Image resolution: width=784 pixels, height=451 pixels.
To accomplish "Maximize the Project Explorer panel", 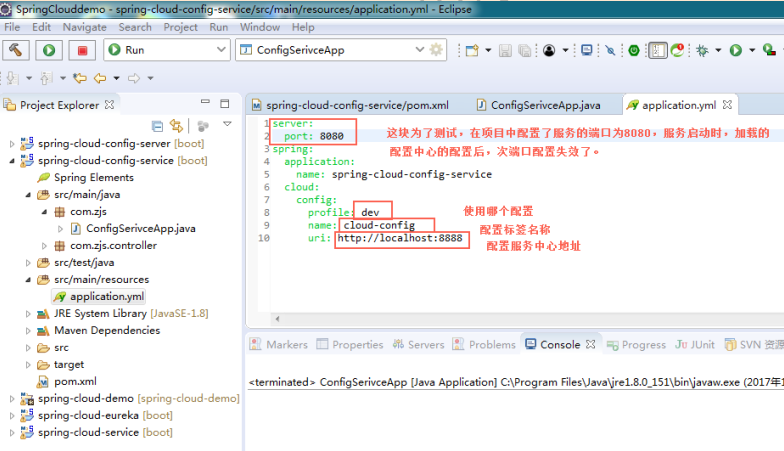I will click(224, 104).
